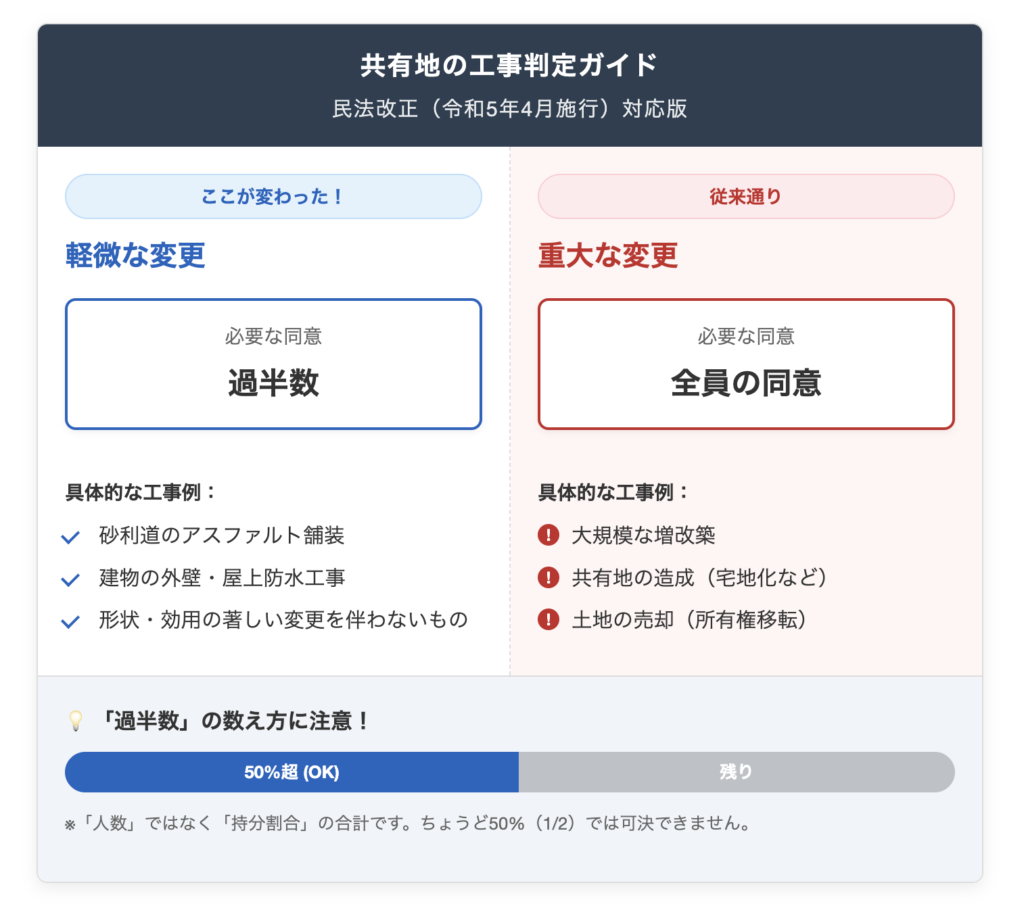The height and width of the screenshot is (906, 1024).
Task: Click the red warning icon beside 大規模な増改築
Action: (548, 535)
